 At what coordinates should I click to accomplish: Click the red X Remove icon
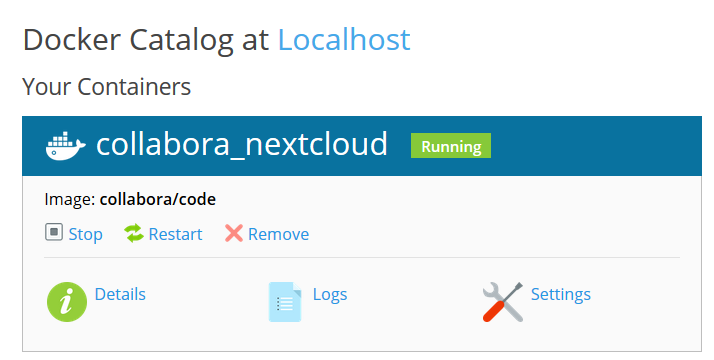[234, 233]
